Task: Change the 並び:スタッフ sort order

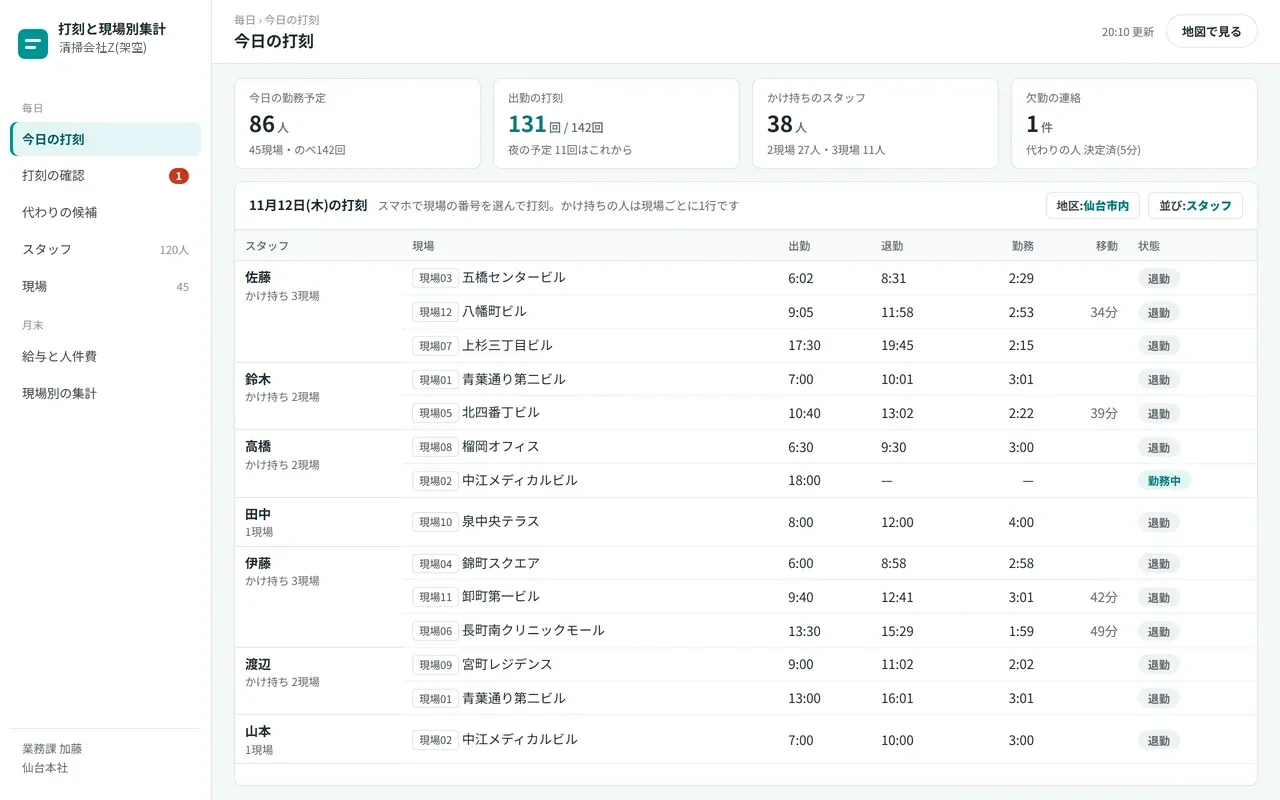Action: [1195, 205]
